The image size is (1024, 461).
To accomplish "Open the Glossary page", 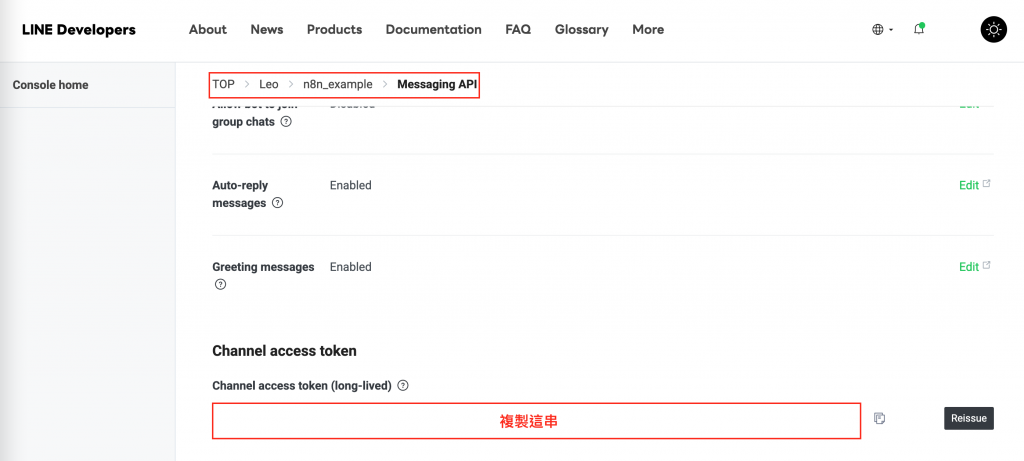I will tap(581, 29).
